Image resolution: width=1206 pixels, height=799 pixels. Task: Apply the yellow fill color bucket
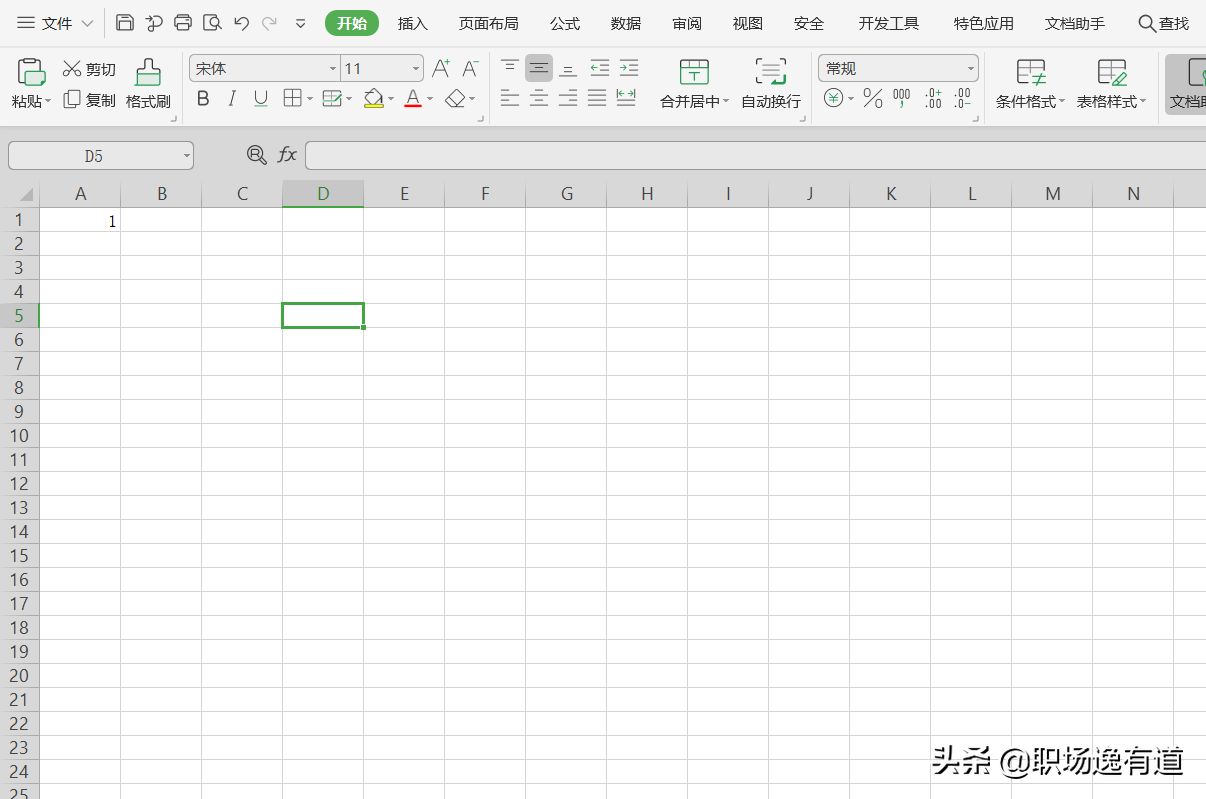pyautogui.click(x=374, y=98)
